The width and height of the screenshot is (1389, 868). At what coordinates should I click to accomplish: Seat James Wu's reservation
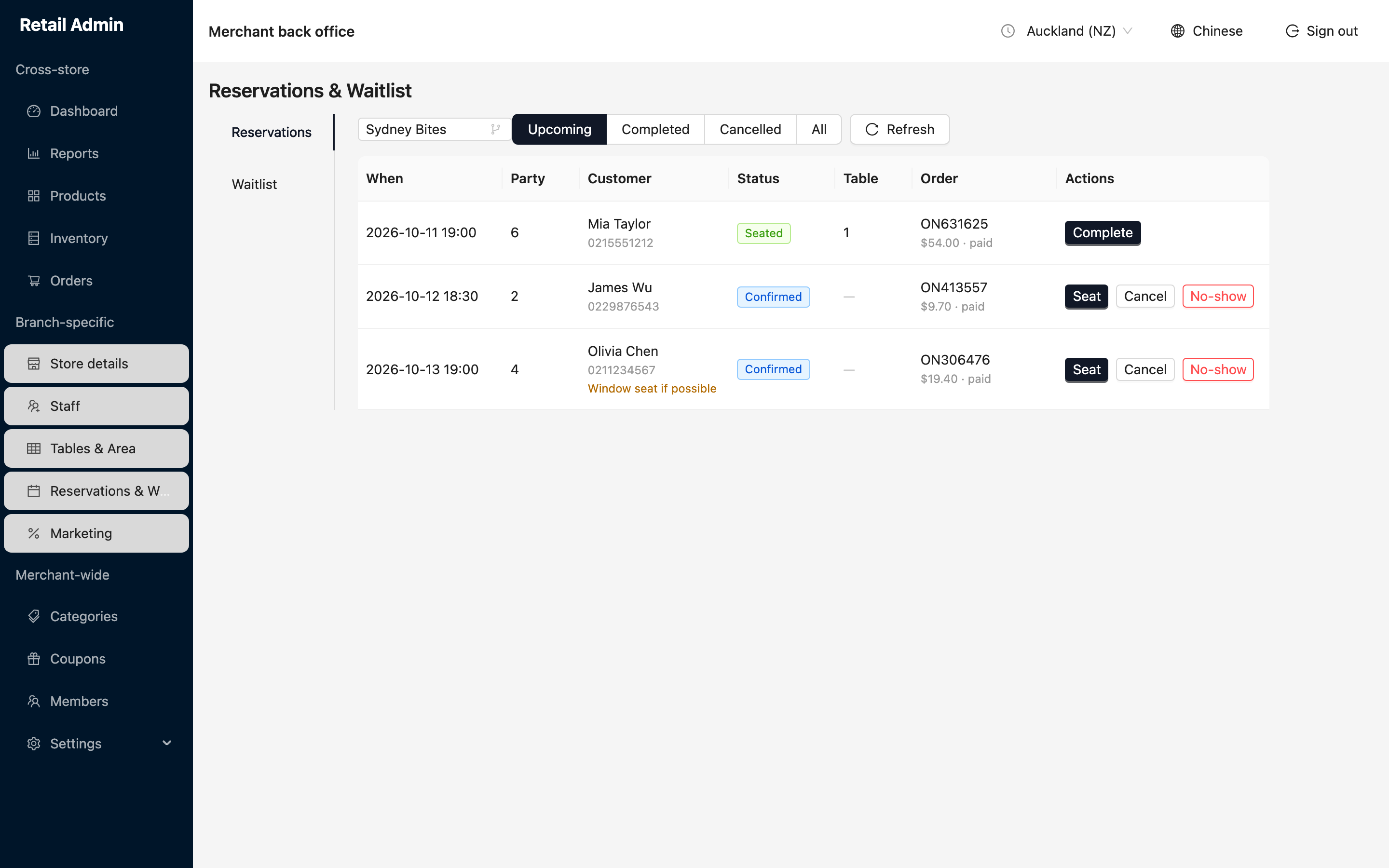[1086, 296]
